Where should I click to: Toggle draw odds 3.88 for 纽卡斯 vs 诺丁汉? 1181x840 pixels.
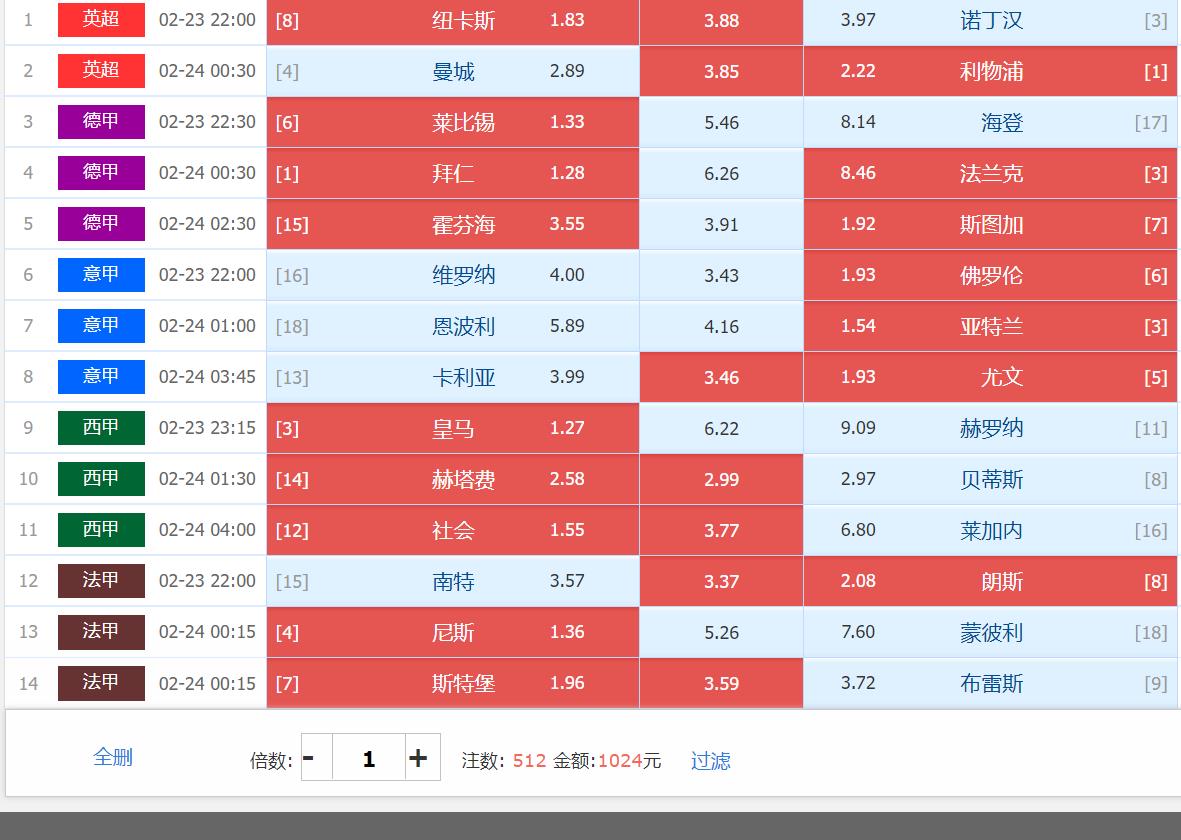(722, 20)
